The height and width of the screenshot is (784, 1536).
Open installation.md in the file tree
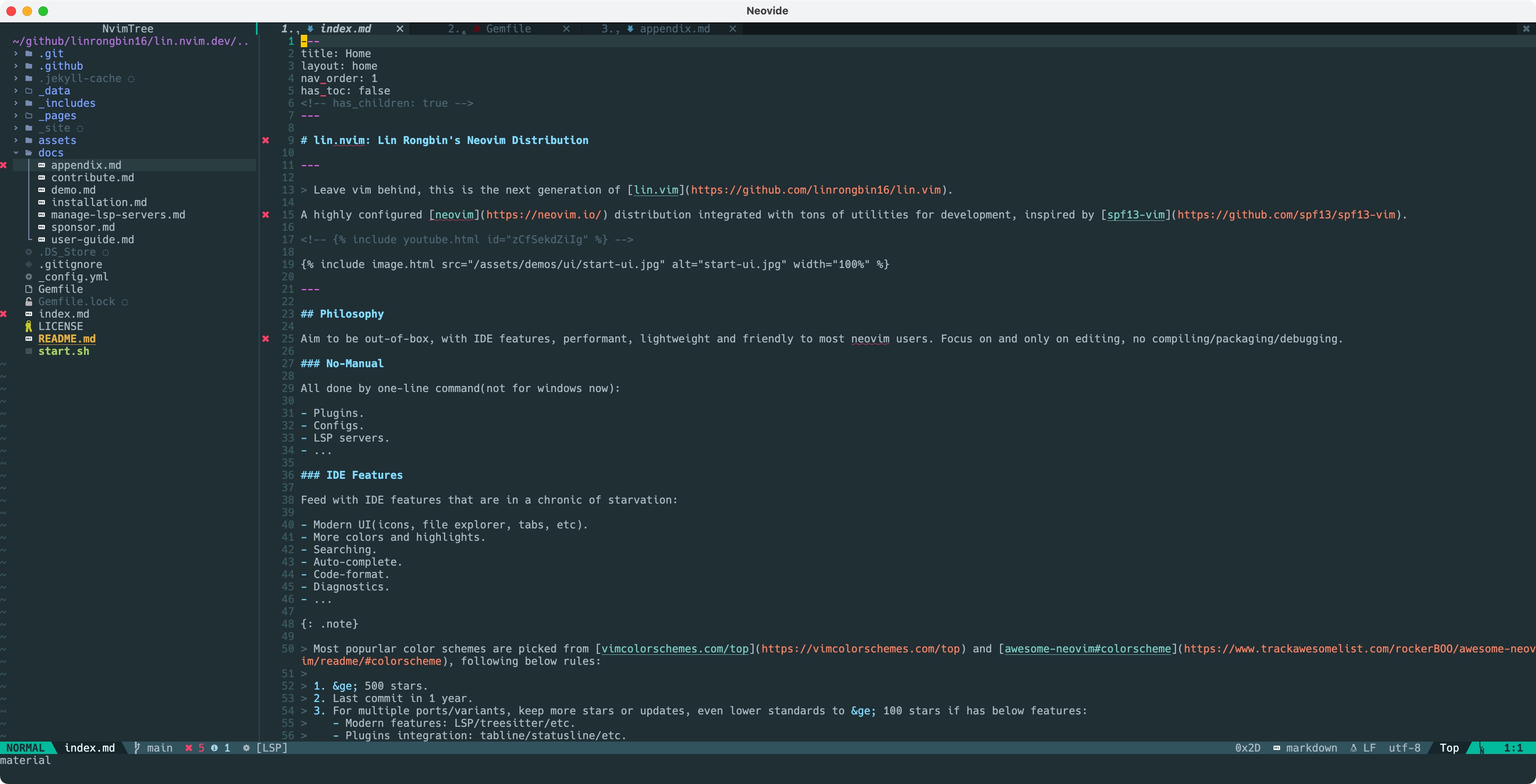click(x=99, y=203)
